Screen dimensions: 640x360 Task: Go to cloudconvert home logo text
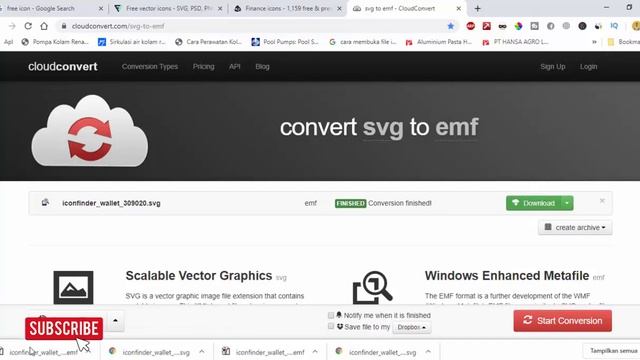(x=62, y=67)
